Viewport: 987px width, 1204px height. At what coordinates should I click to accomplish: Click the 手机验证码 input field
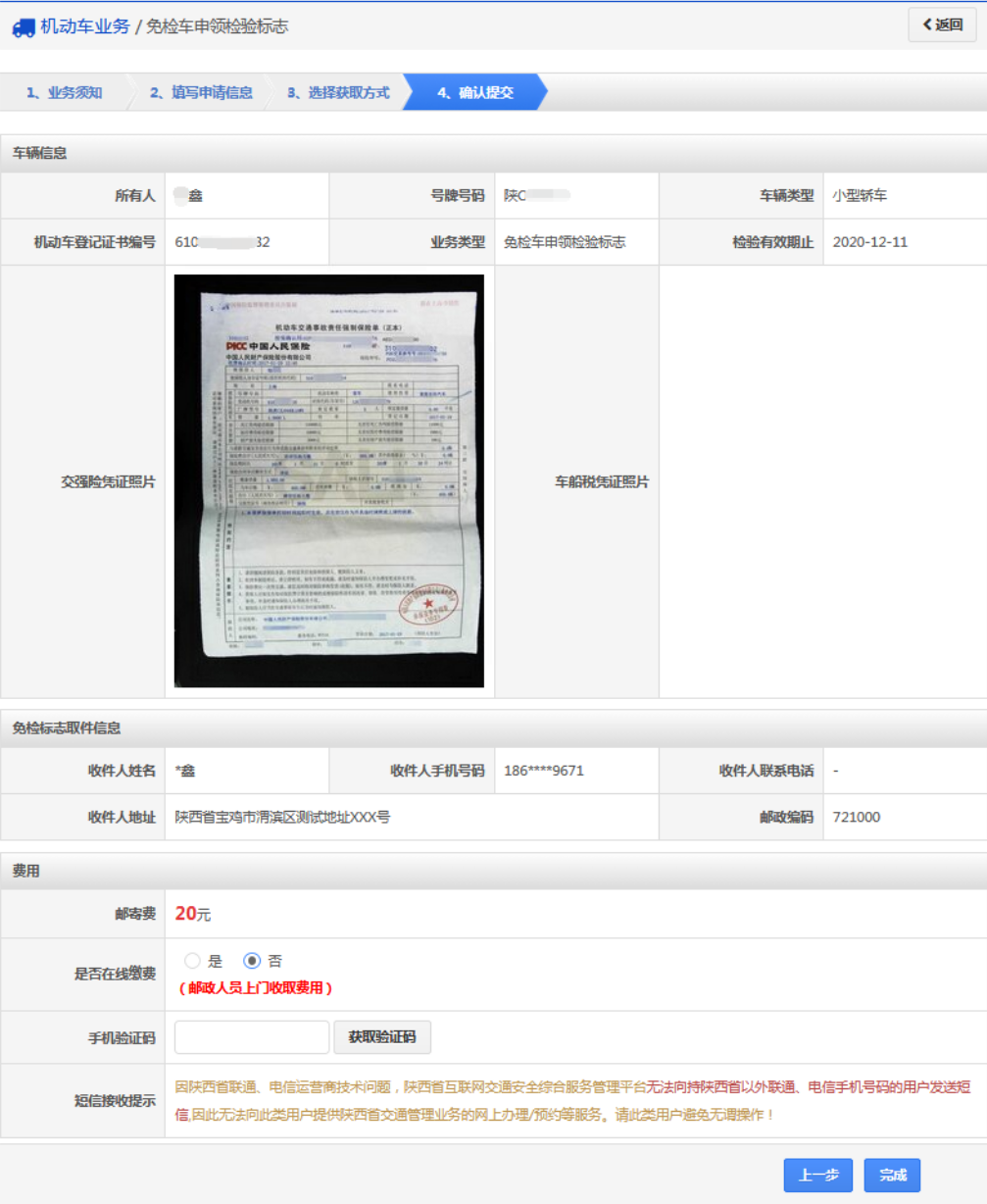[252, 1037]
